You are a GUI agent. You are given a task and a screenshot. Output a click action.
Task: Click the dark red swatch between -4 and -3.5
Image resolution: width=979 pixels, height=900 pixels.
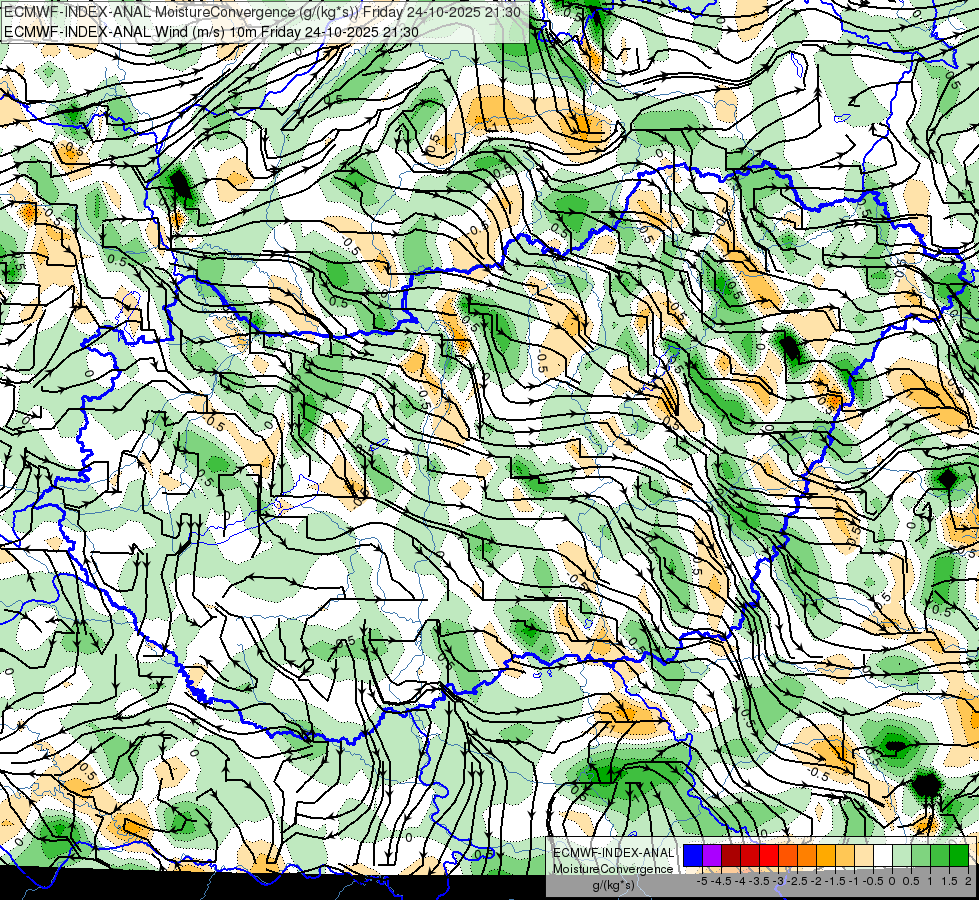coord(750,855)
